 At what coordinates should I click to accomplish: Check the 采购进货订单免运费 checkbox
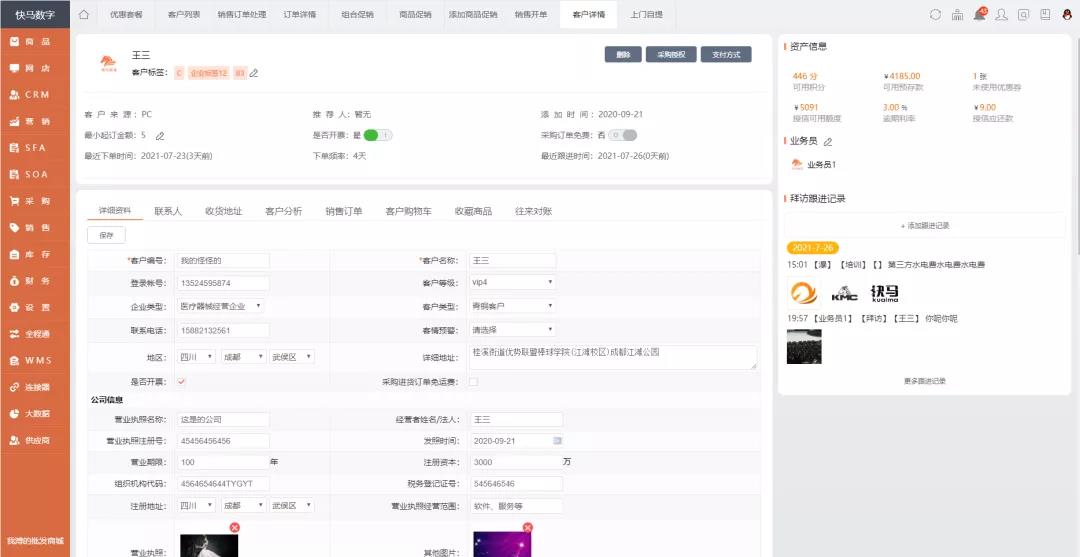[473, 382]
